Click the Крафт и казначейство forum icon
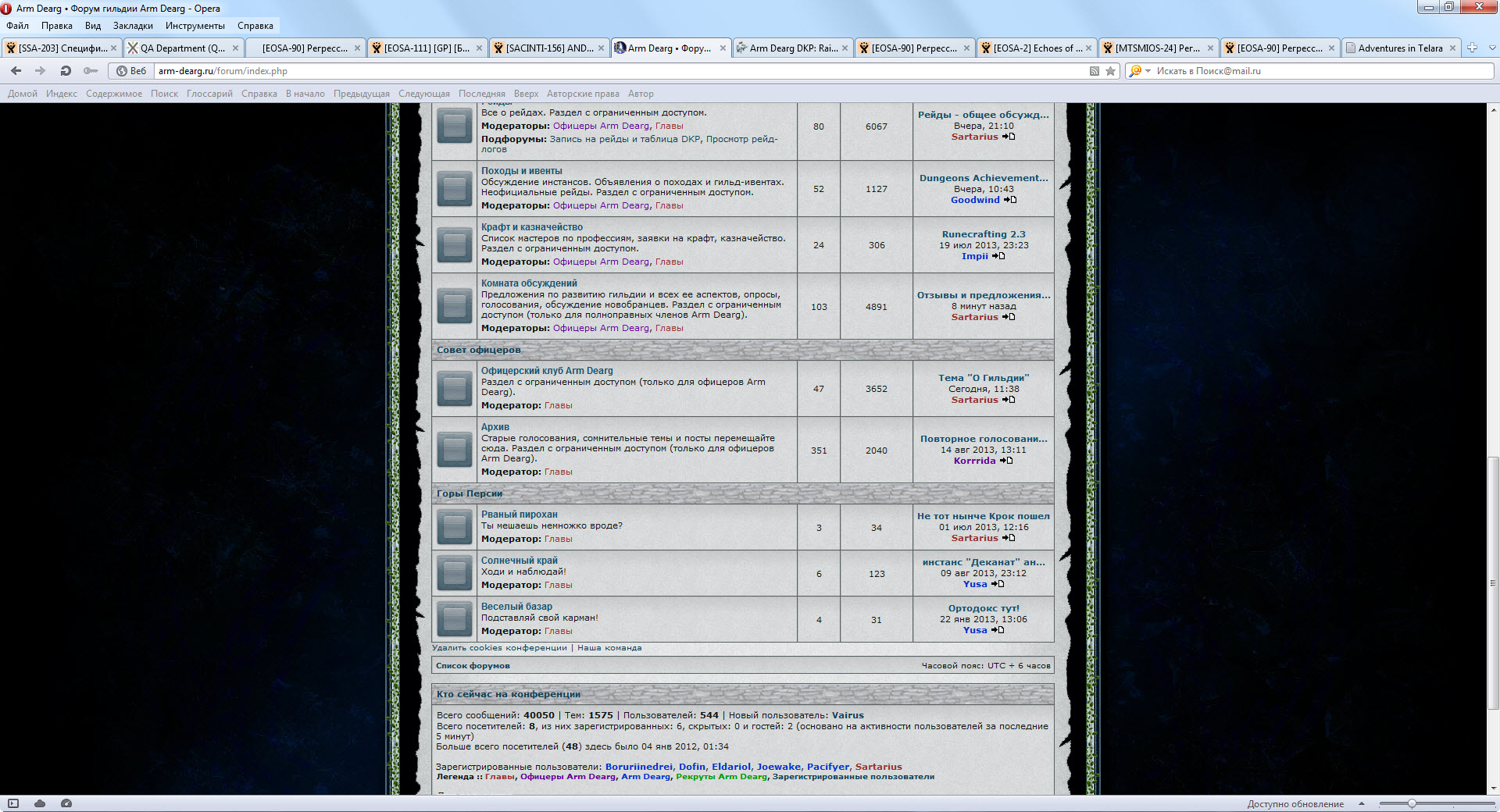 pyautogui.click(x=454, y=245)
